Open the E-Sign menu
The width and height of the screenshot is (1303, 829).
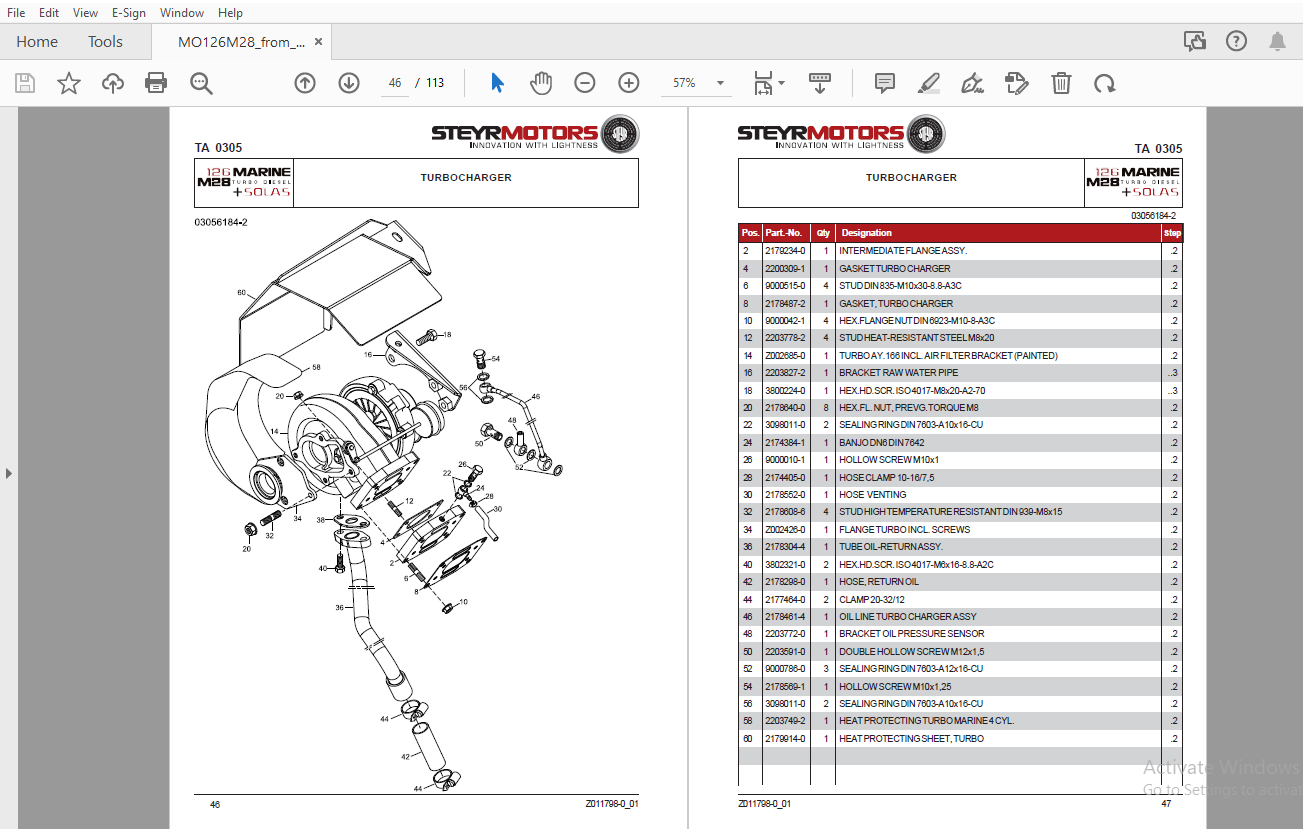[128, 13]
